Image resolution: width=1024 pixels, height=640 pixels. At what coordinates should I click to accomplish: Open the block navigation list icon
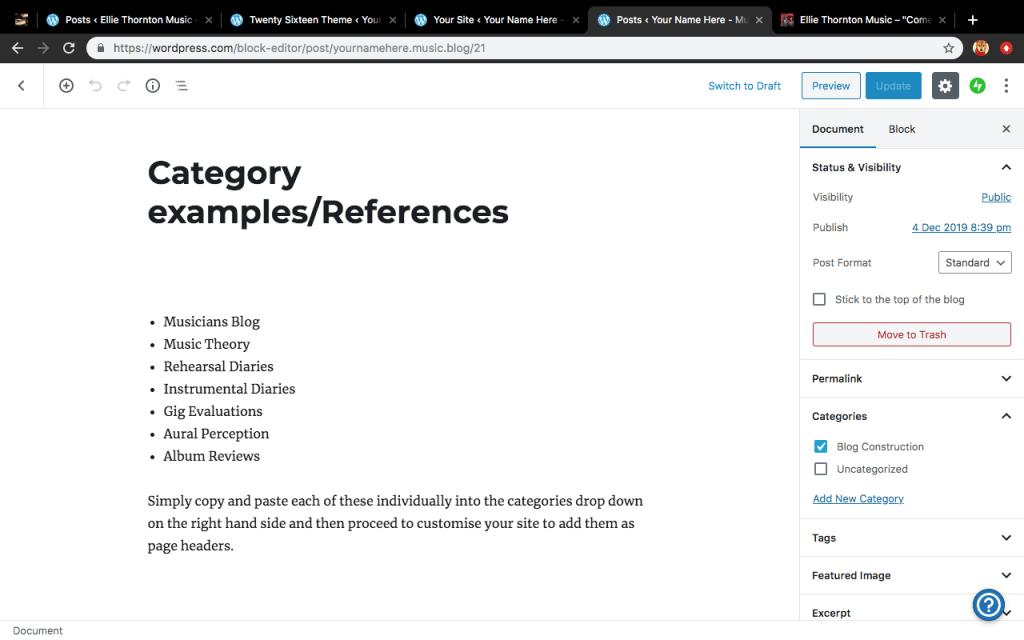tap(181, 86)
